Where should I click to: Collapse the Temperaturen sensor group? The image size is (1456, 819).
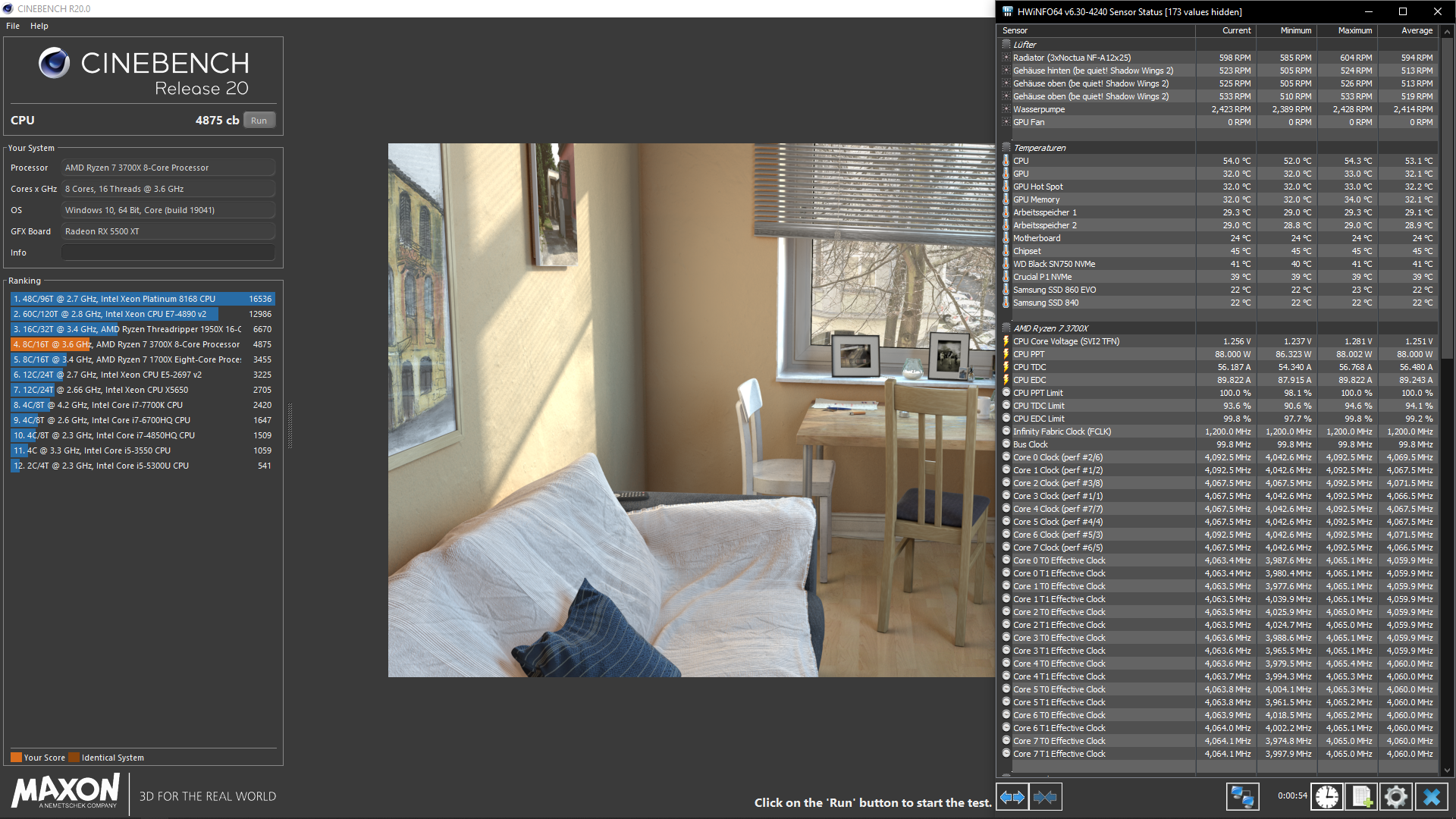point(1006,148)
